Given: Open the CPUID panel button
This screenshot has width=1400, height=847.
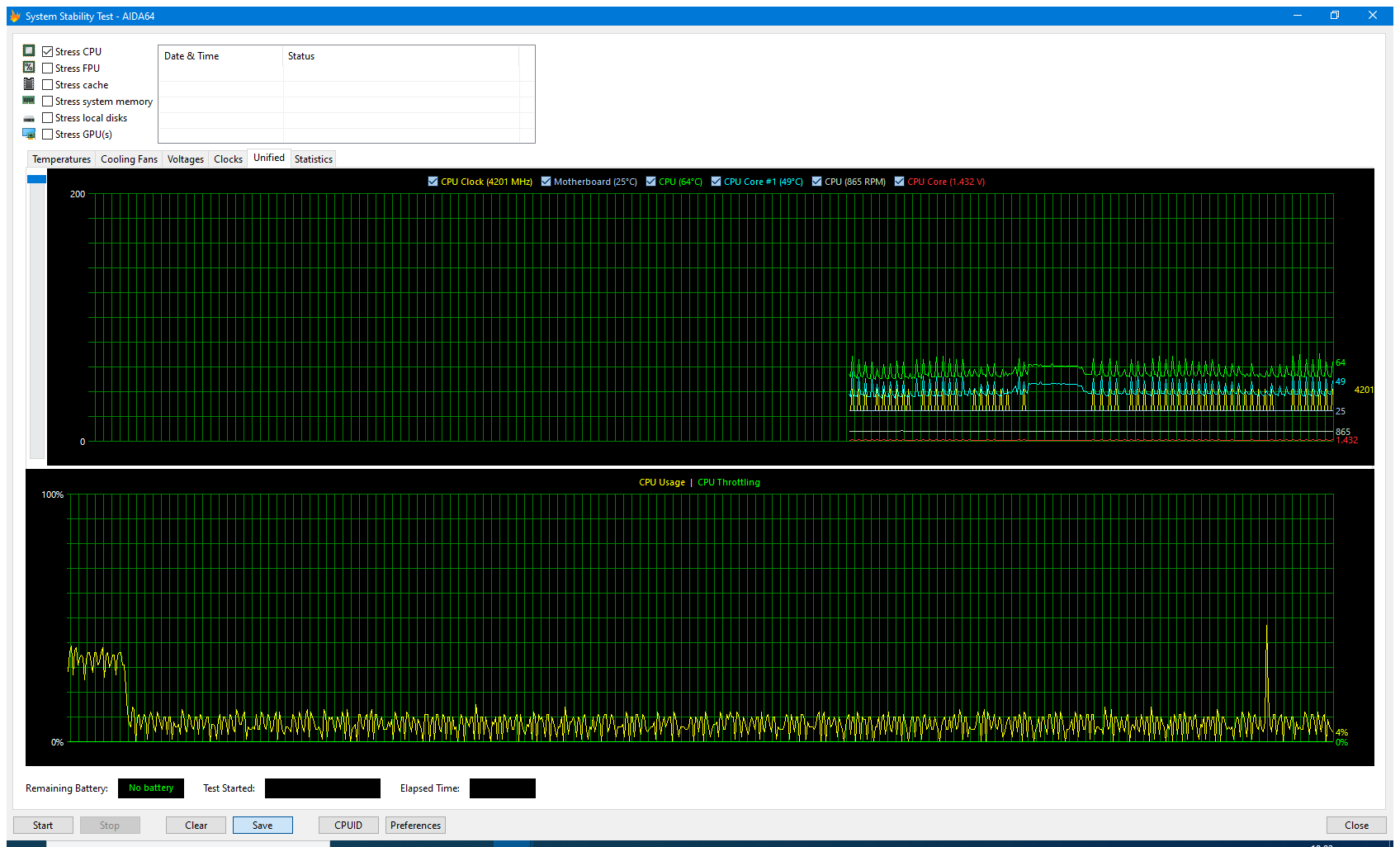Looking at the screenshot, I should point(348,826).
